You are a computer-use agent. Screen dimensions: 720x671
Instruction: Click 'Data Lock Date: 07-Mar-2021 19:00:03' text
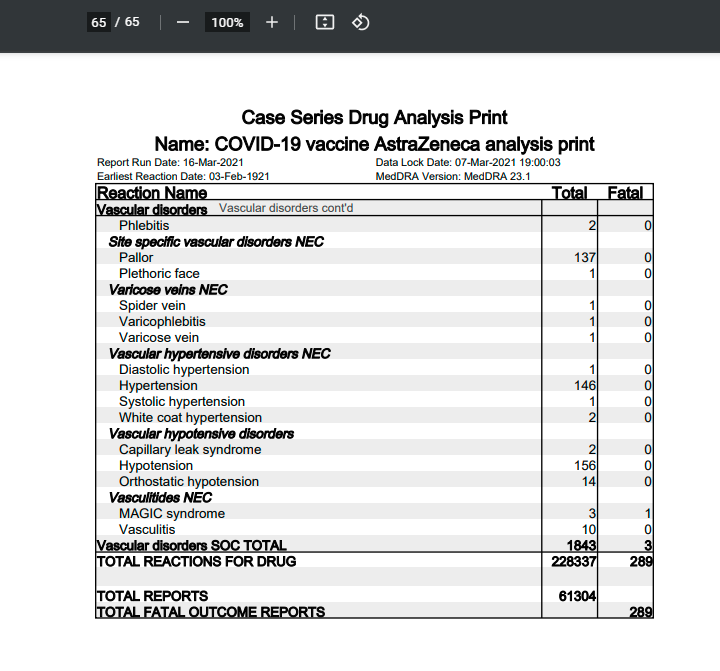[x=468, y=163]
